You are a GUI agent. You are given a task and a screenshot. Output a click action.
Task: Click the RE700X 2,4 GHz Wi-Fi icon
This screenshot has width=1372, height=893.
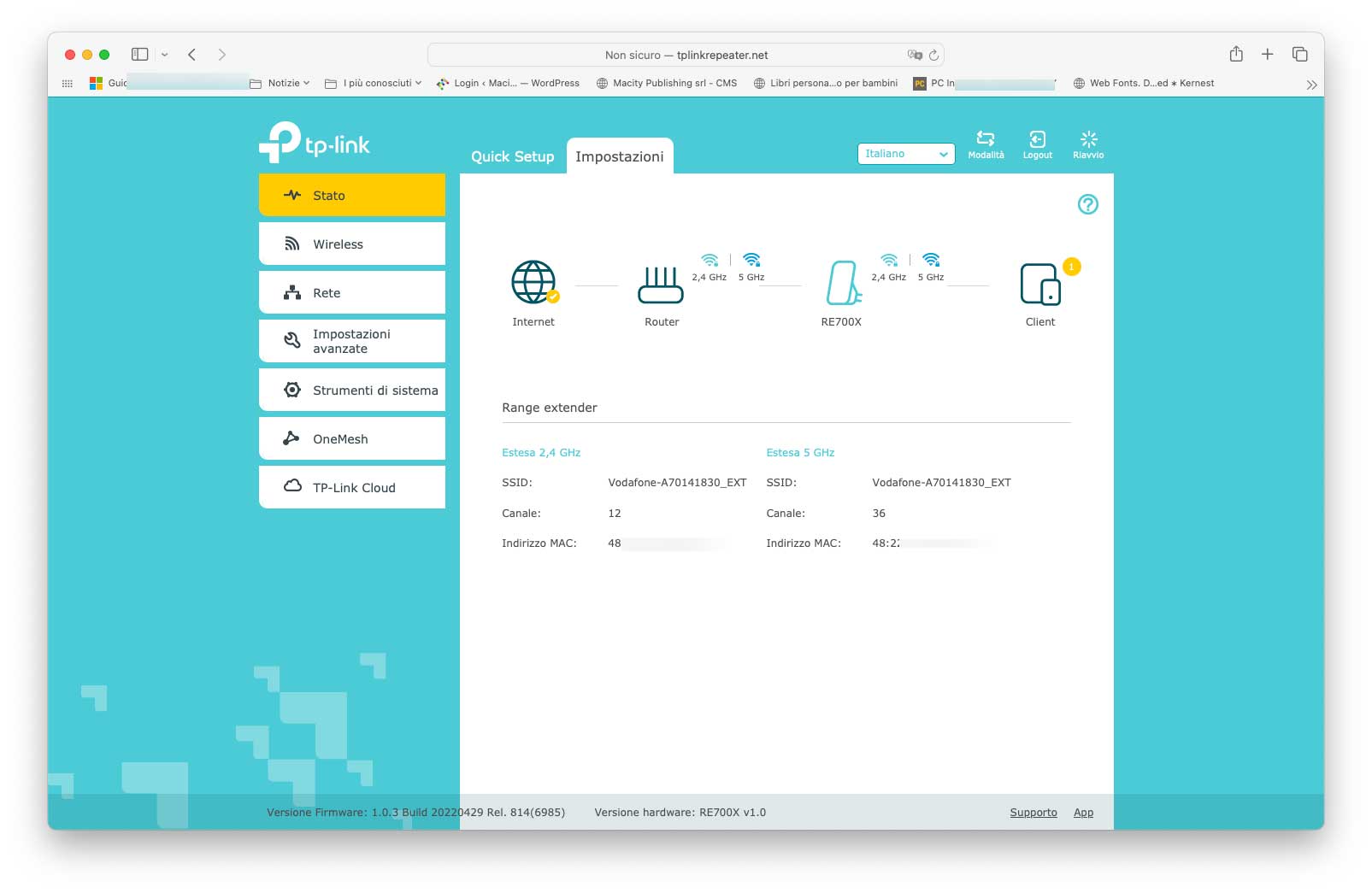(889, 260)
